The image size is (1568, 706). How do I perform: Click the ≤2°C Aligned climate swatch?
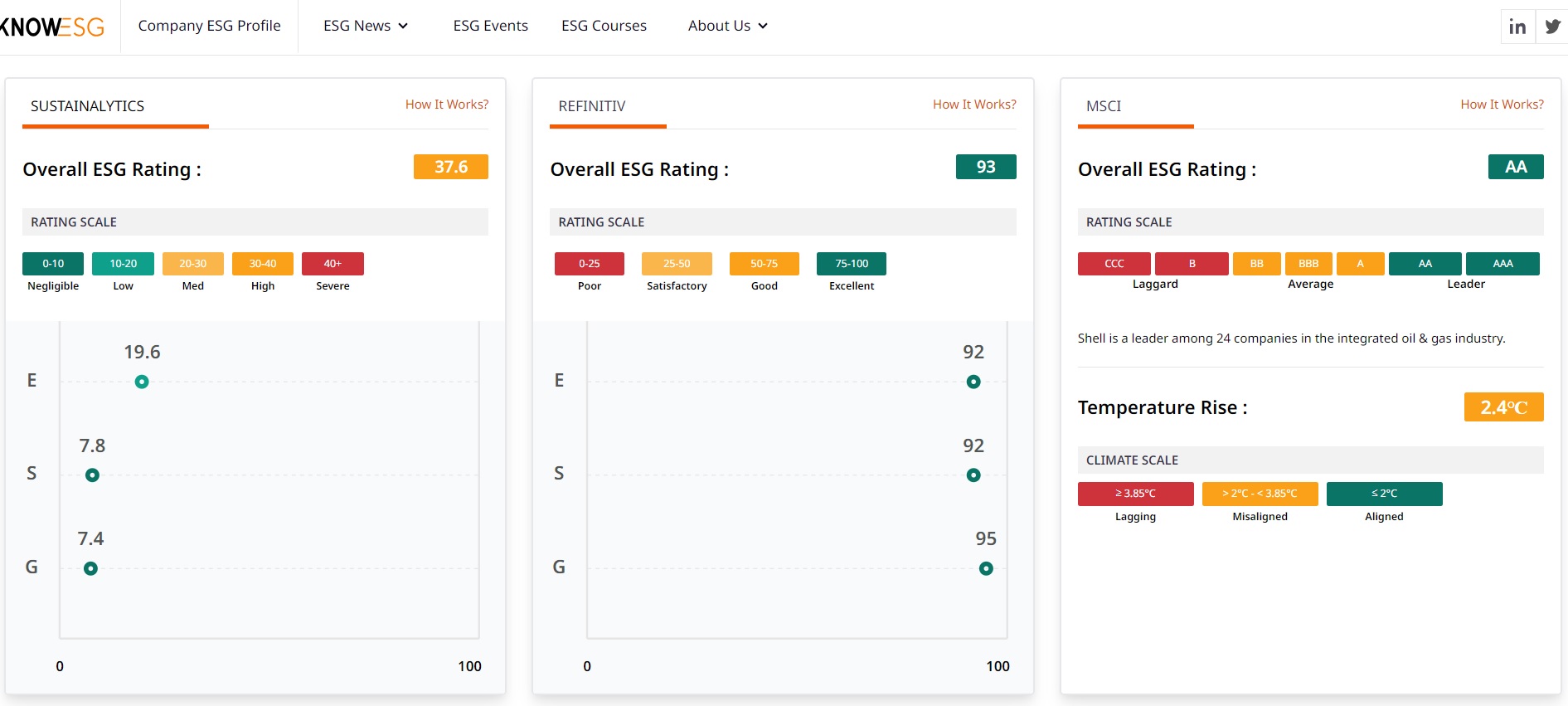click(1385, 494)
